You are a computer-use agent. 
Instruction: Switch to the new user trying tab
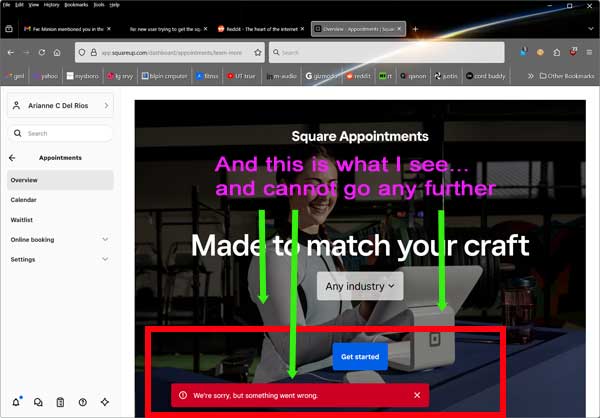click(x=165, y=29)
